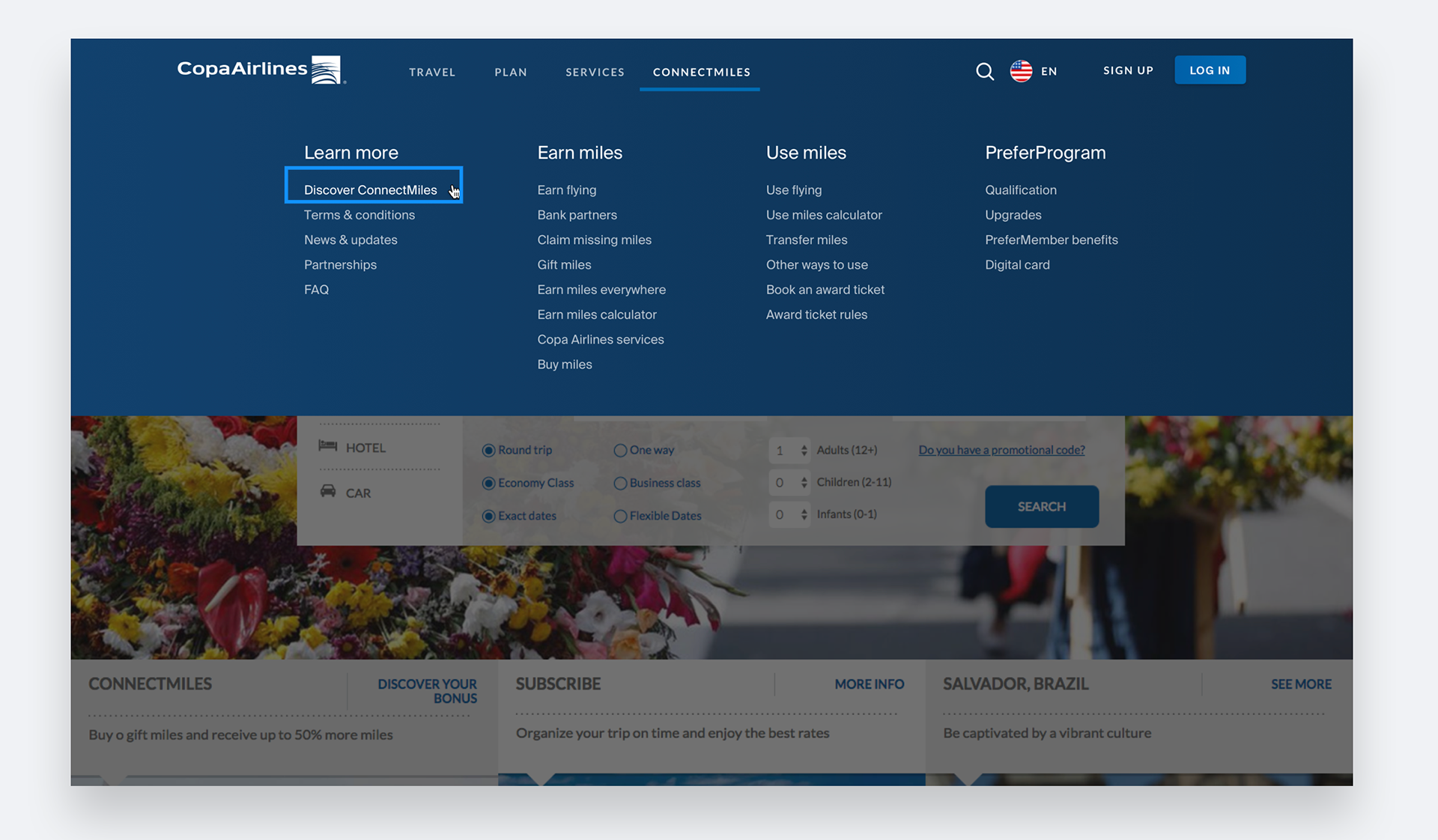Open Transfer miles link
Image resolution: width=1438 pixels, height=840 pixels.
pos(806,240)
